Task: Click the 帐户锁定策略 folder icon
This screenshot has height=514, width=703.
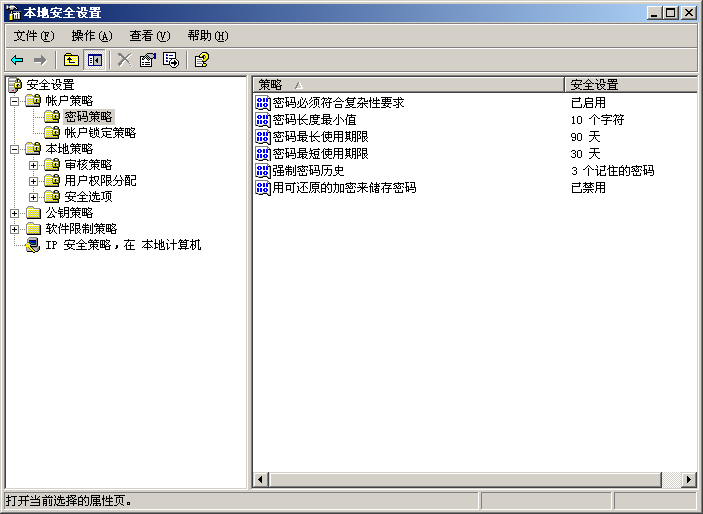Action: coord(52,132)
